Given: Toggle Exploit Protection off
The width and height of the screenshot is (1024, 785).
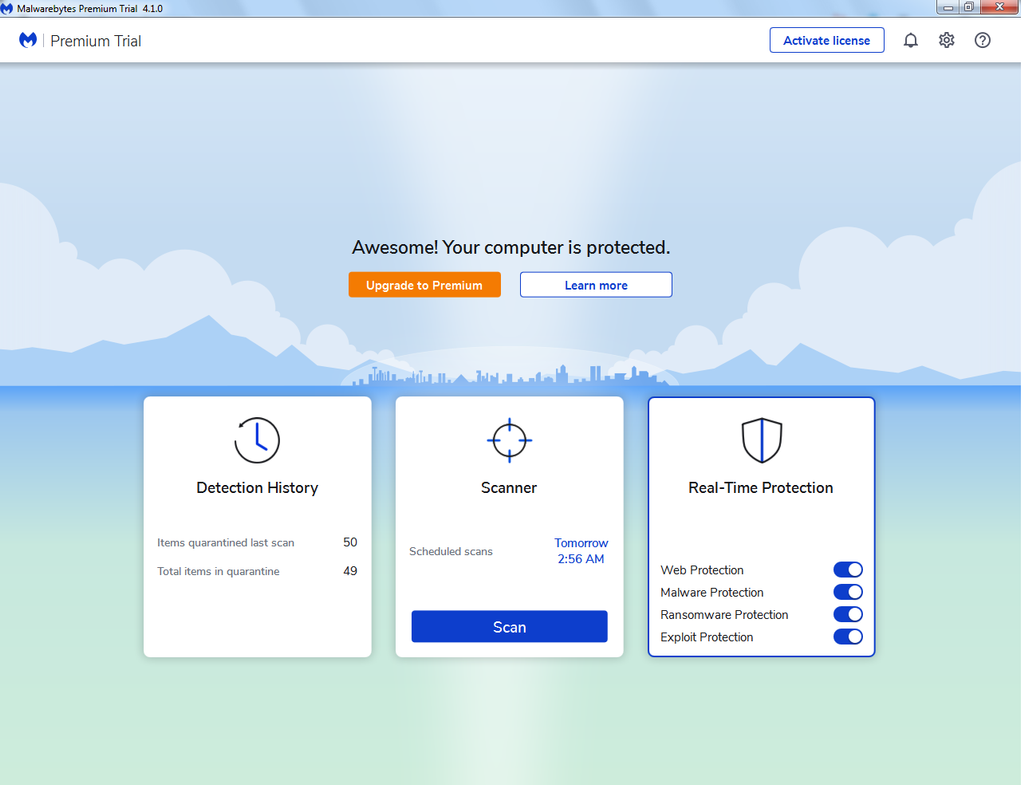Looking at the screenshot, I should (848, 636).
